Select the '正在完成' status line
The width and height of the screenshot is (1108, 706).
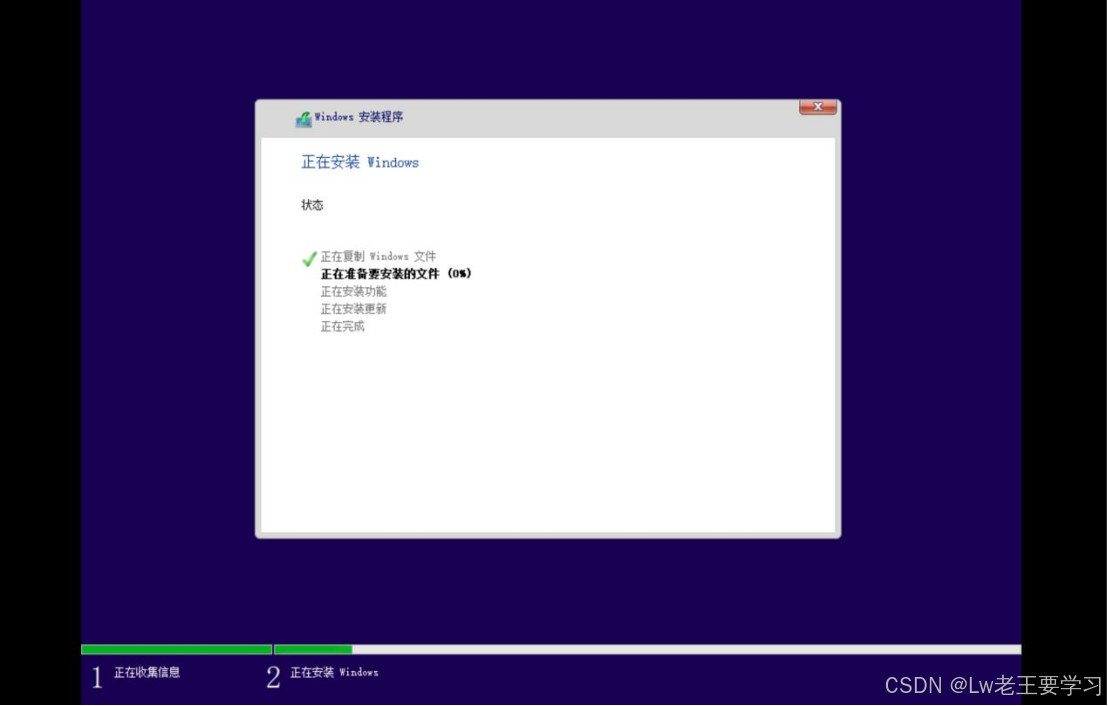(343, 326)
